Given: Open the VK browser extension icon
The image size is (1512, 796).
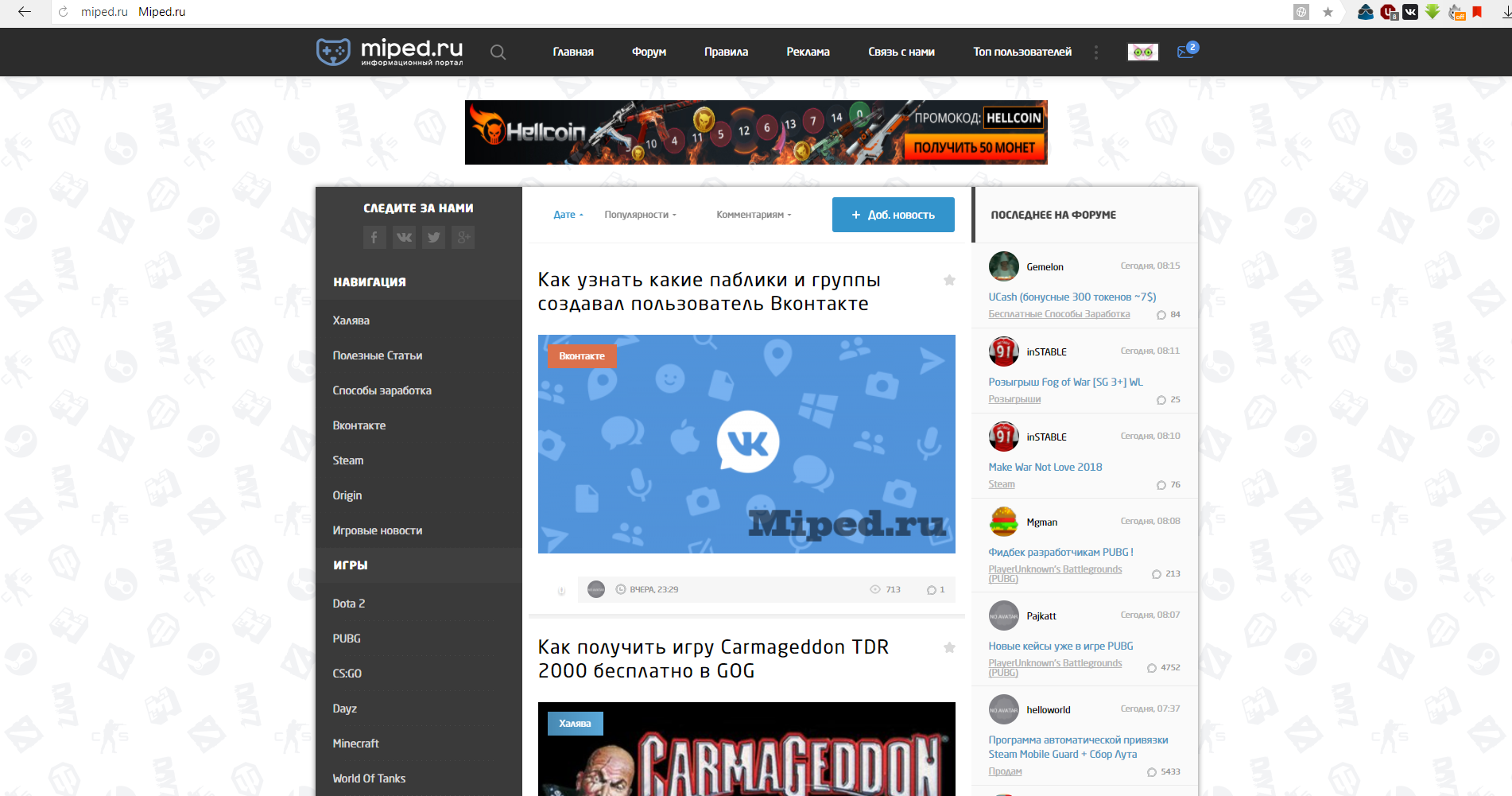Looking at the screenshot, I should 1410,12.
